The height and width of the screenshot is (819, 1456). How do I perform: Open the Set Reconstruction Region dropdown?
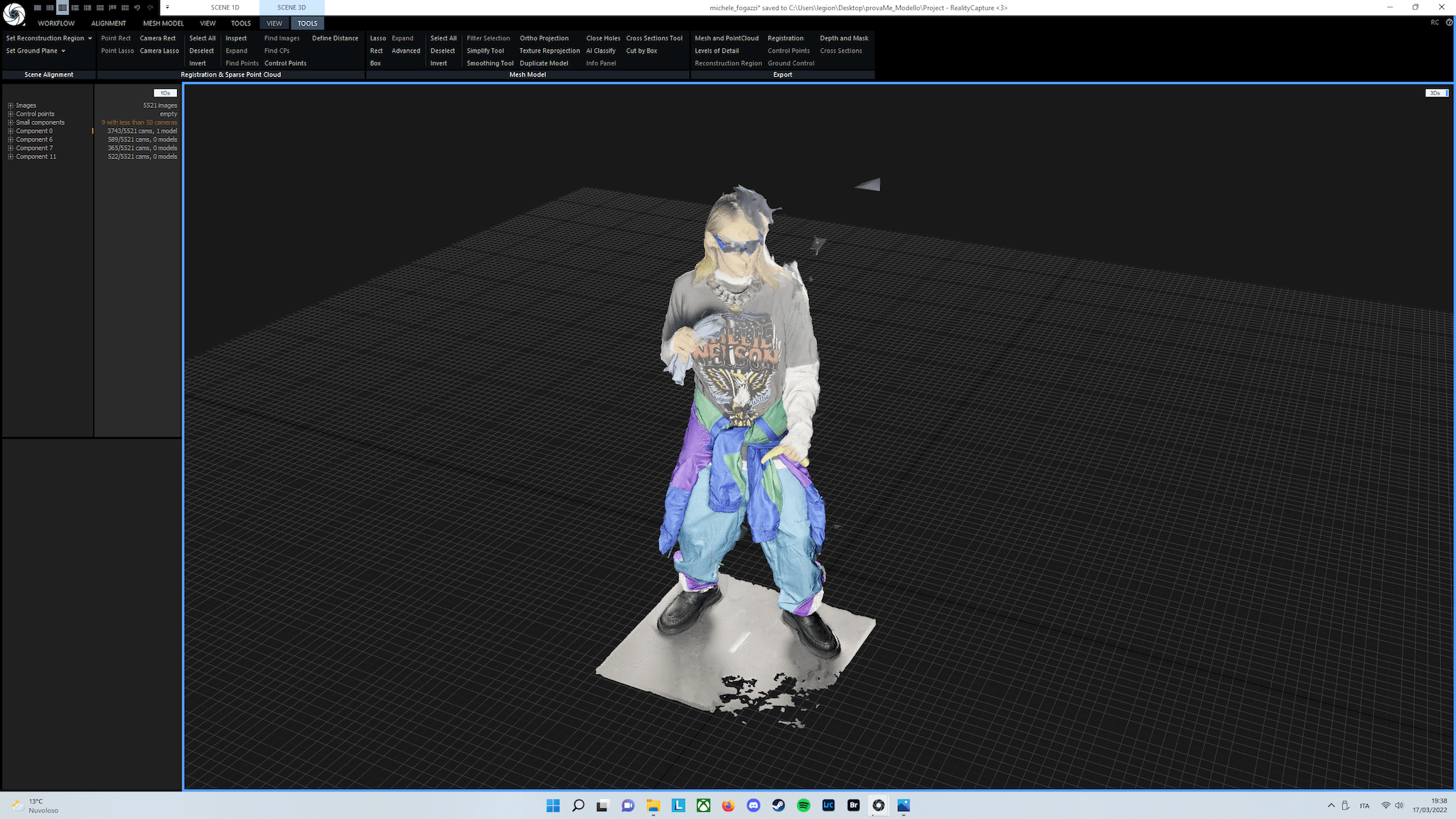[x=90, y=38]
